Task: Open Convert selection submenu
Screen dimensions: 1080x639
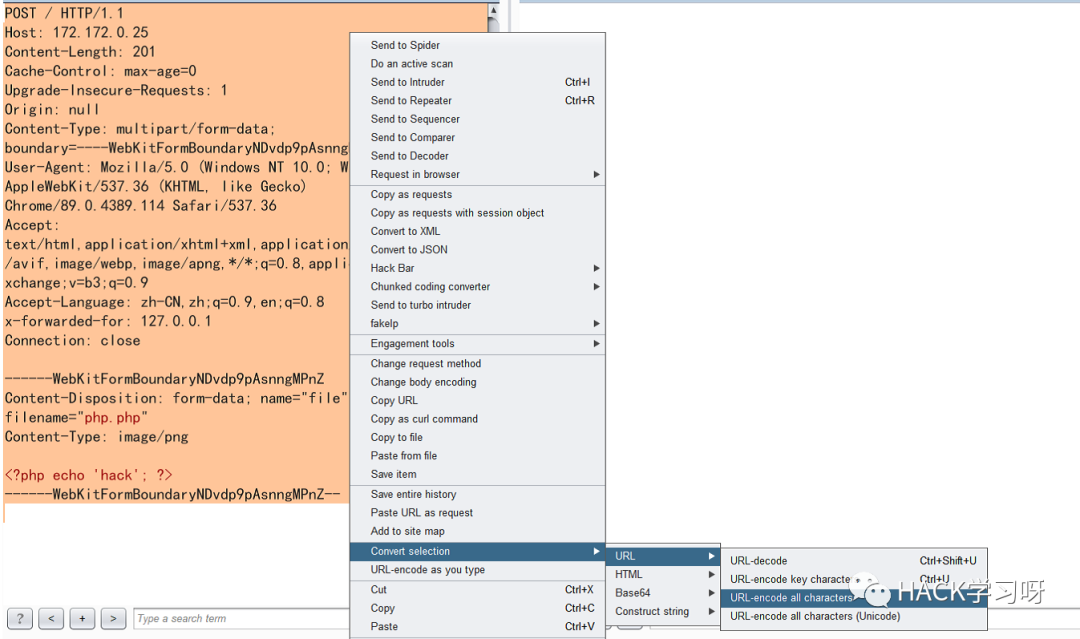Action: coord(477,552)
